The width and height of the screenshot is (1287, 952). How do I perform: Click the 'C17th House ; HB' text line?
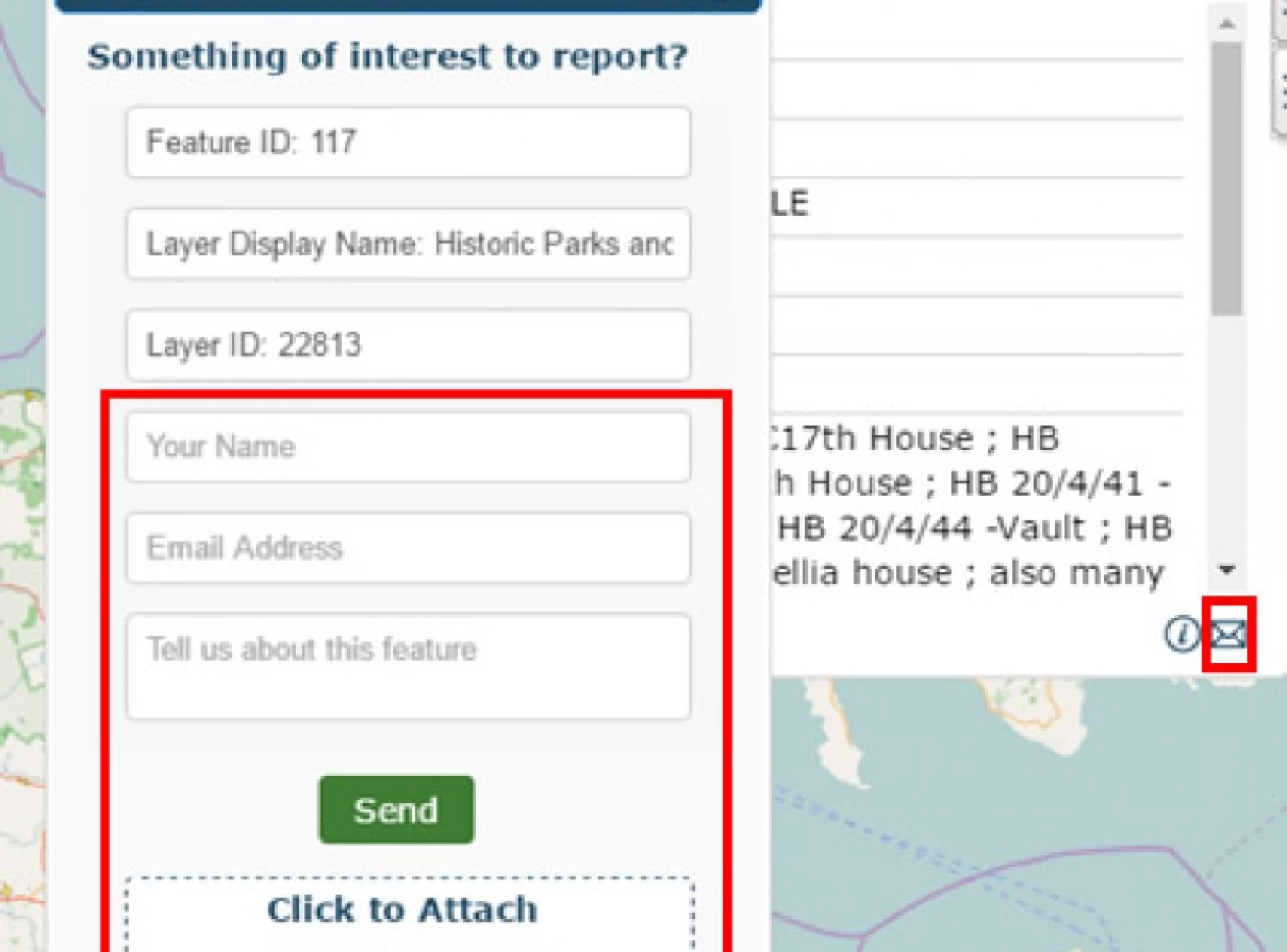tap(915, 438)
